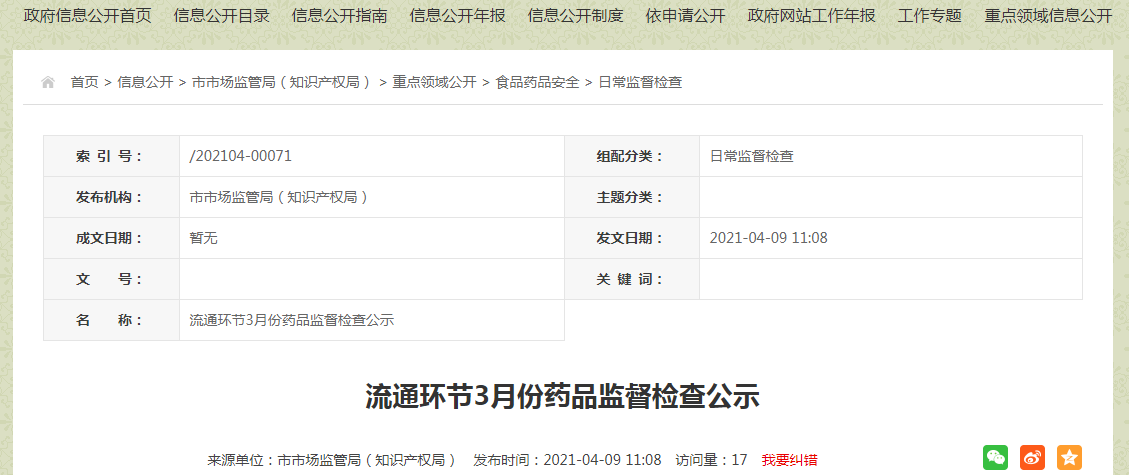The height and width of the screenshot is (475, 1129).
Task: Click the 主题分类 label cell
Action: tap(632, 197)
